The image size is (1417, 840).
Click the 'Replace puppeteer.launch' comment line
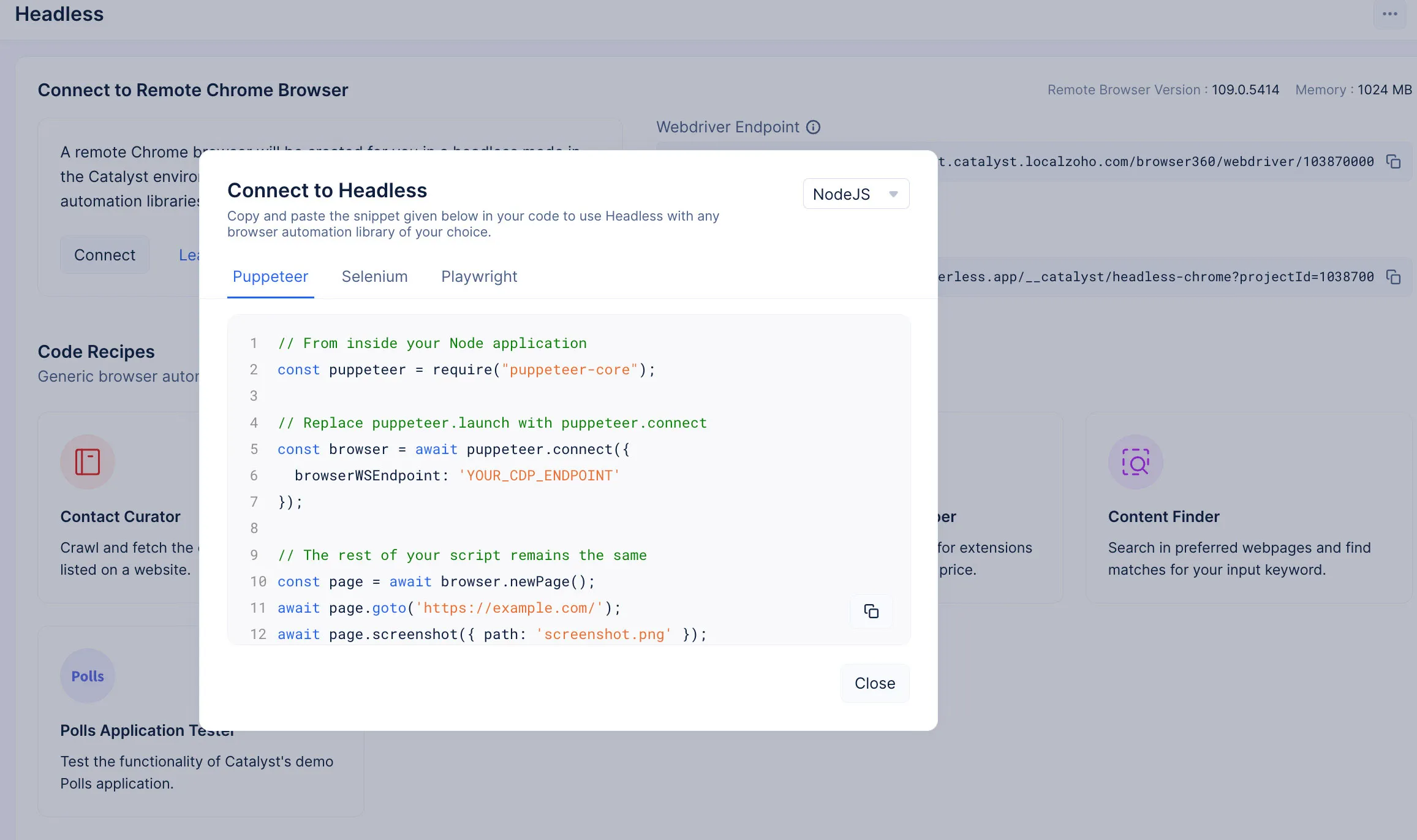point(492,423)
